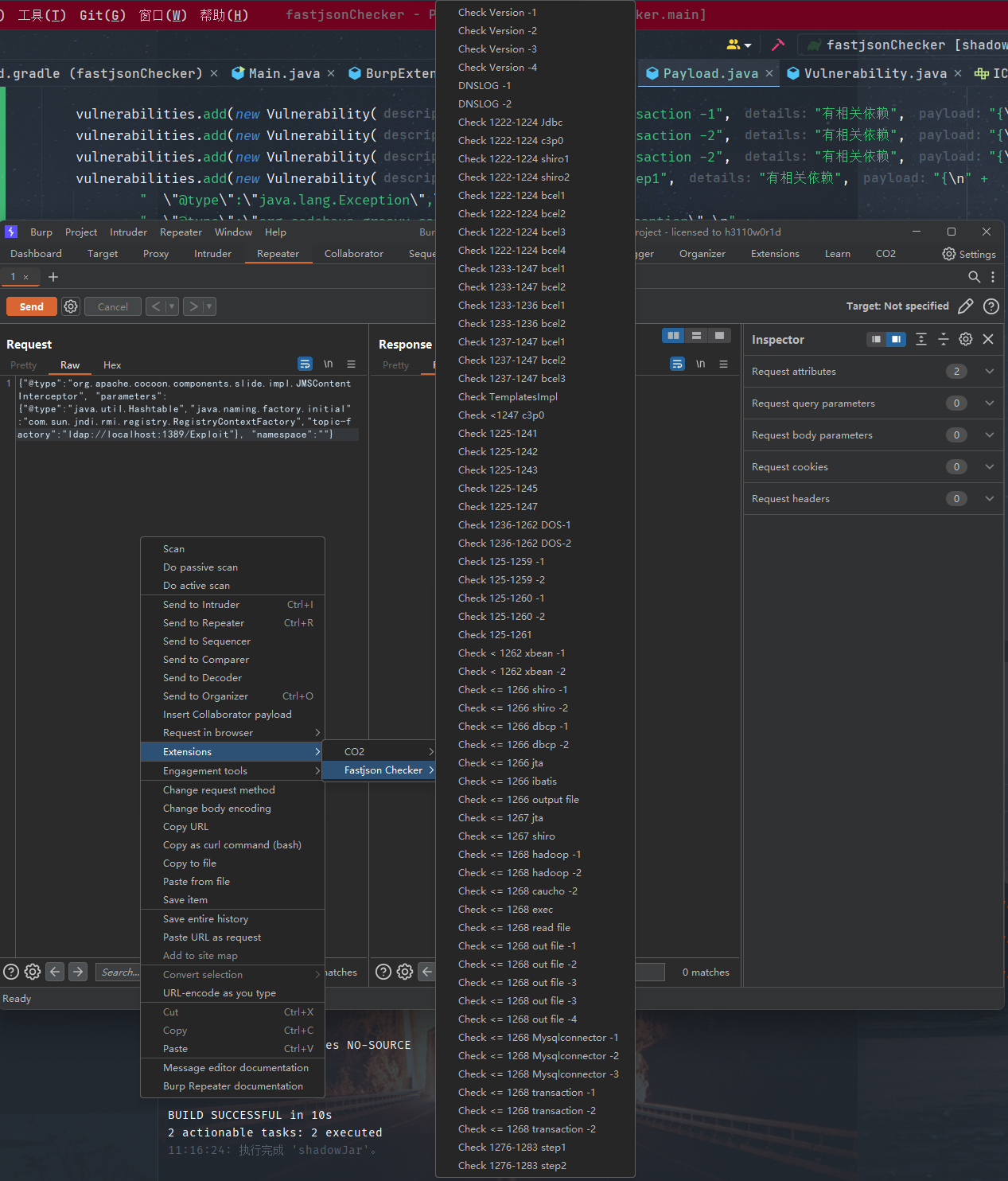Open IDE 工具(T) menu
Viewport: 1008px width, 1181px height.
[42, 15]
